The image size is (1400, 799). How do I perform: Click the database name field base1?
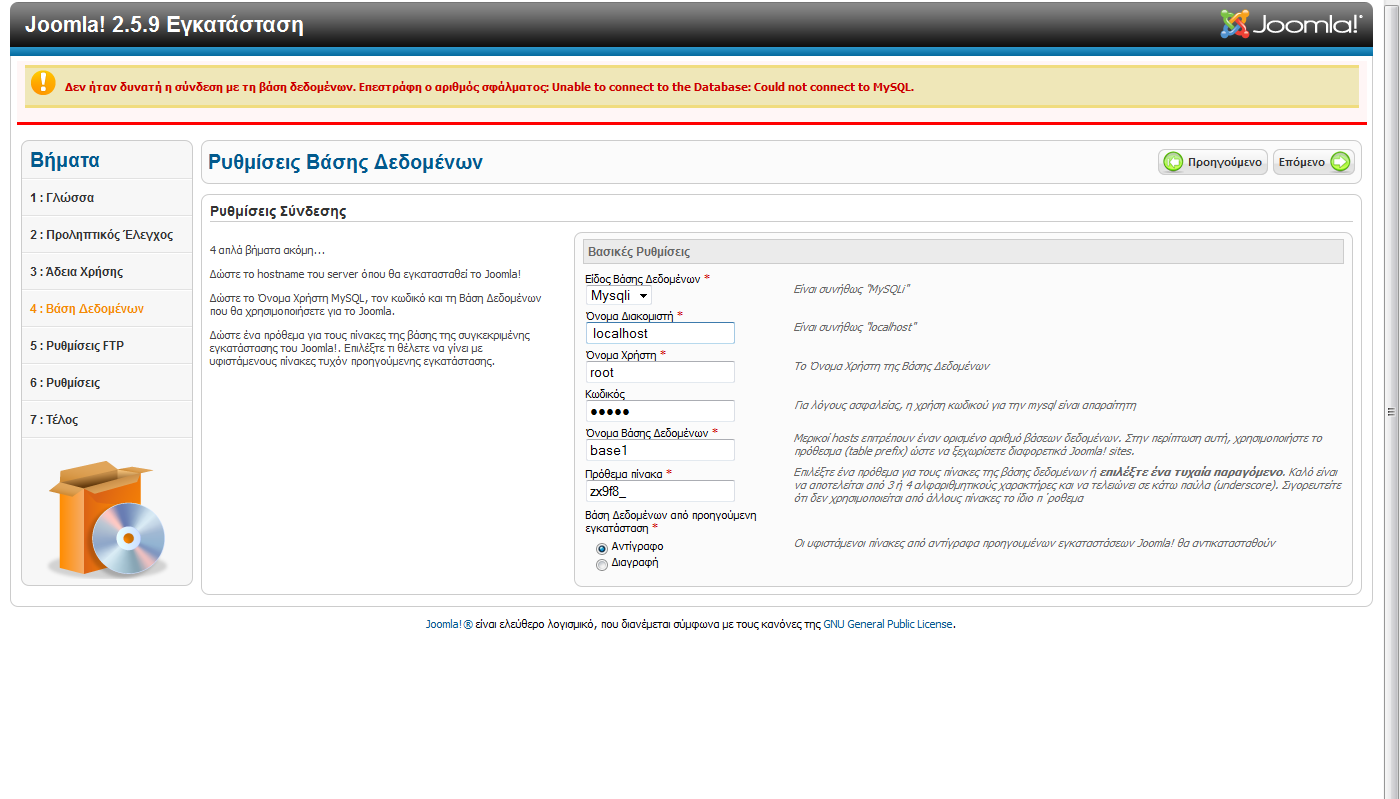(x=660, y=450)
